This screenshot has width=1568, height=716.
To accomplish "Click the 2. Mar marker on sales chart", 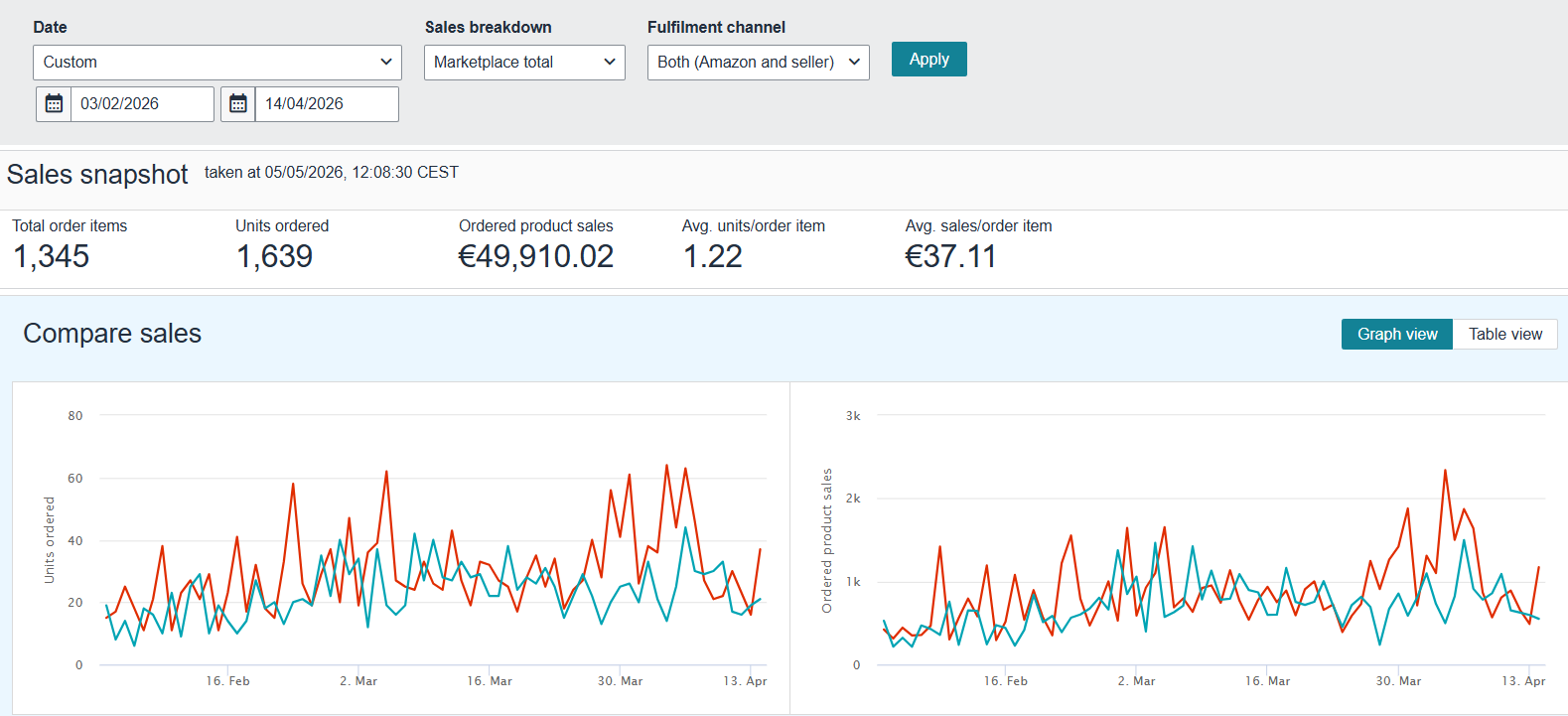I will pos(1136,681).
